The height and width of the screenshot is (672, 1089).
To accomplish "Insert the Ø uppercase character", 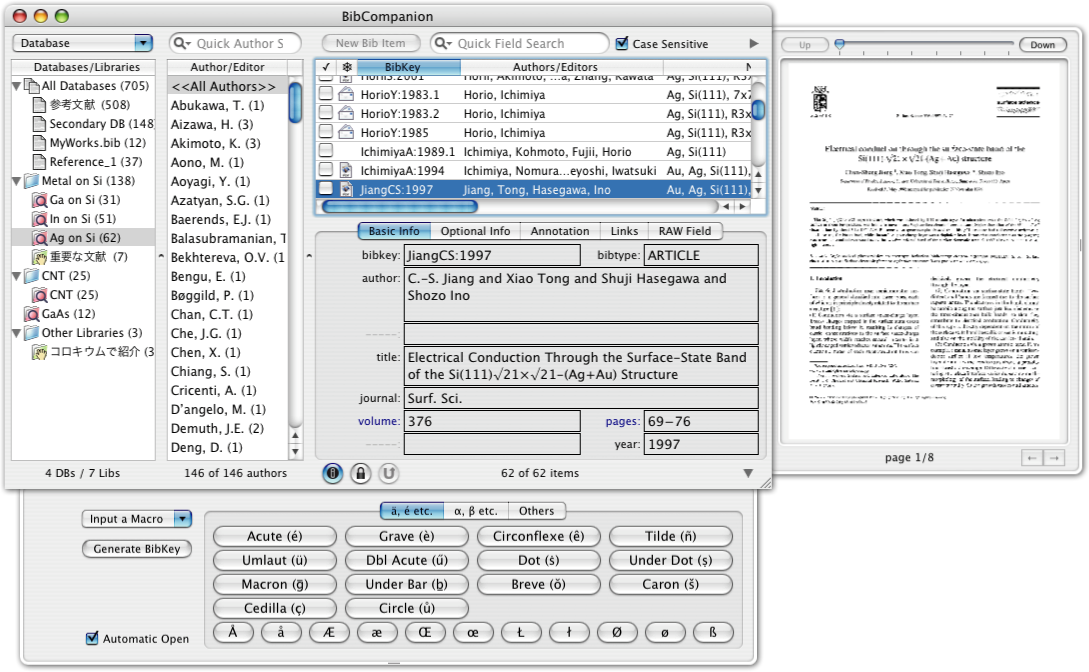I will coord(617,632).
